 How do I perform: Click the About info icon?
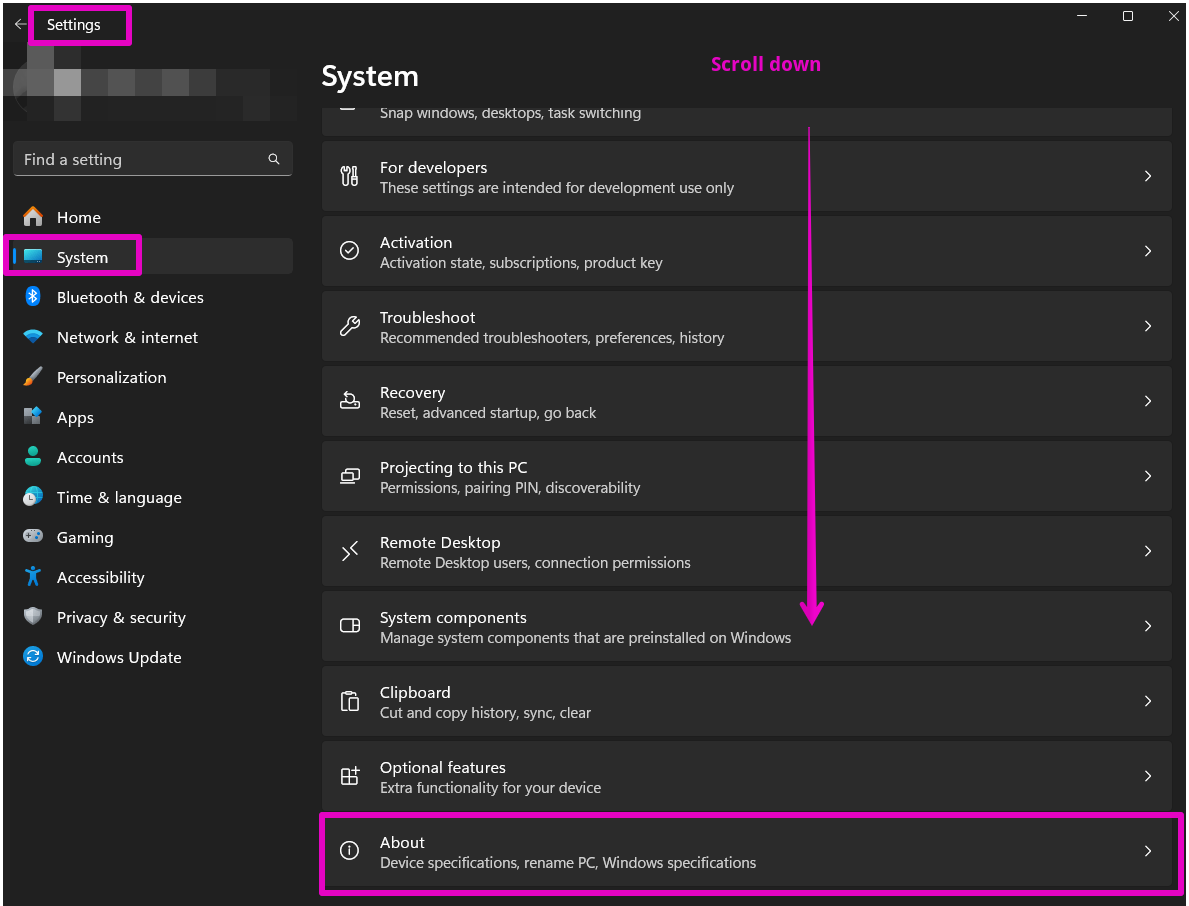(x=350, y=851)
